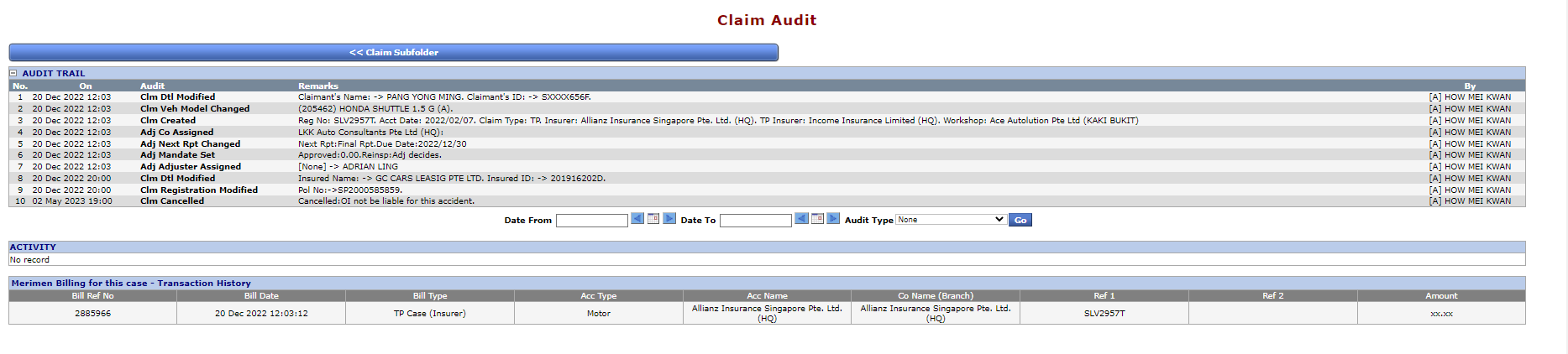Click the Audit column header
The width and height of the screenshot is (1568, 354).
[x=152, y=86]
